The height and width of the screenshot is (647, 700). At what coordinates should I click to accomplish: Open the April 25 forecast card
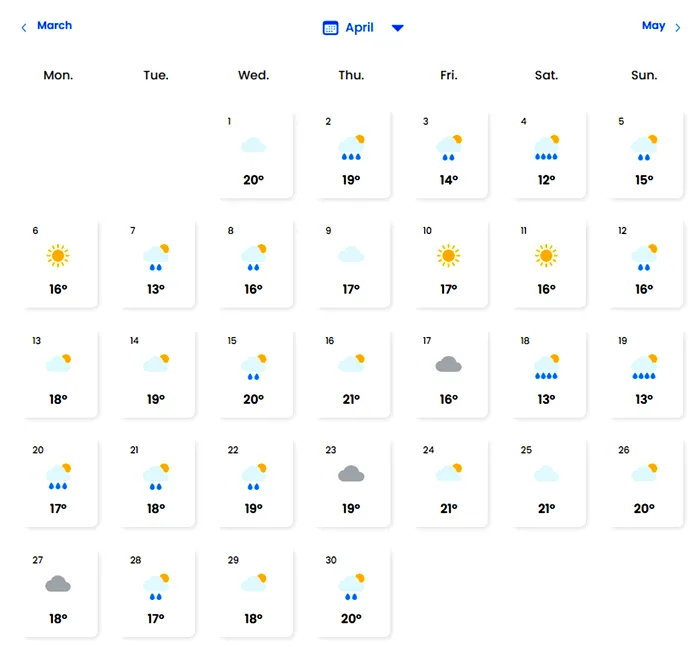point(546,483)
